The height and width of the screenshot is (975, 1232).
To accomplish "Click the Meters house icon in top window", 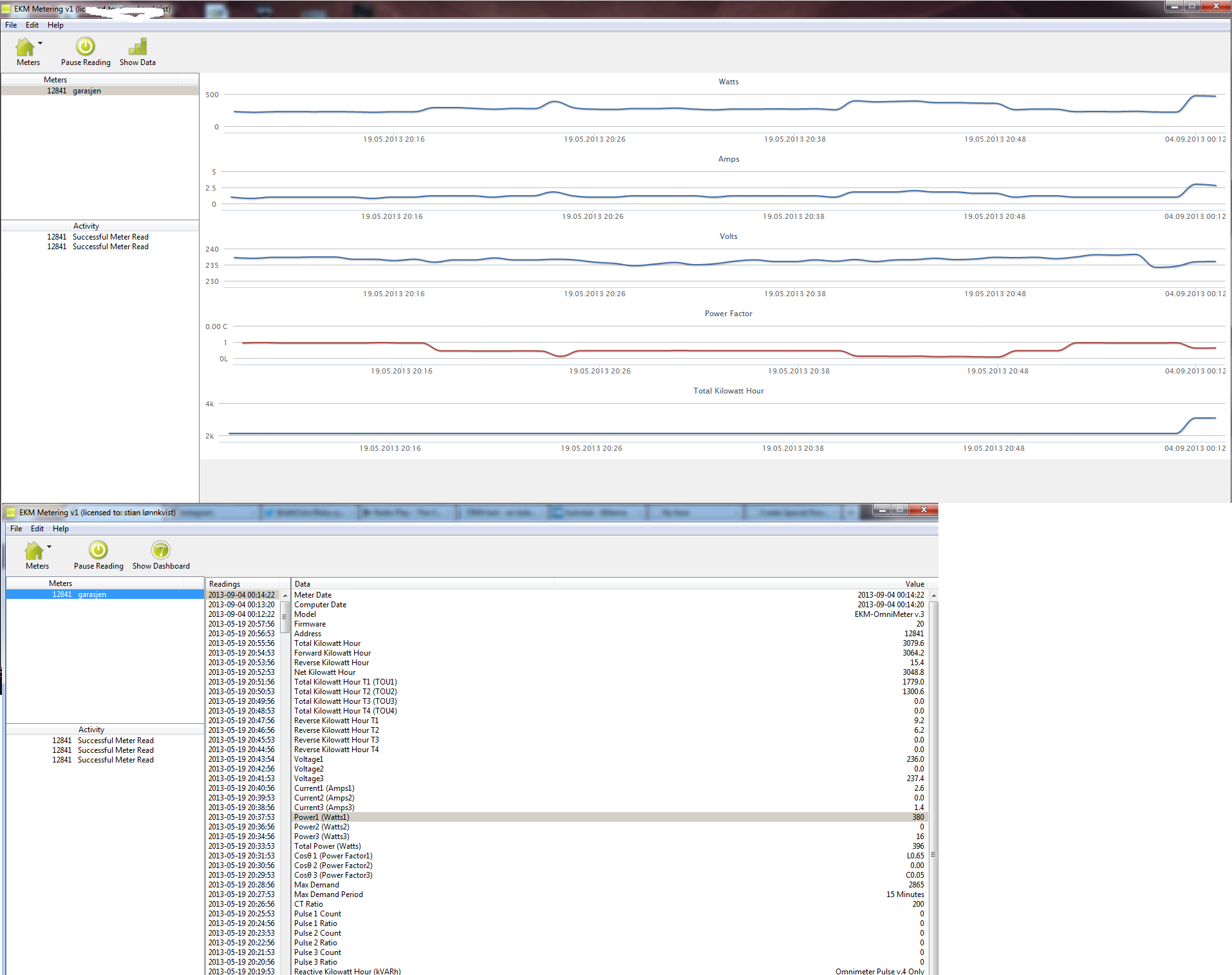I will pos(25,48).
